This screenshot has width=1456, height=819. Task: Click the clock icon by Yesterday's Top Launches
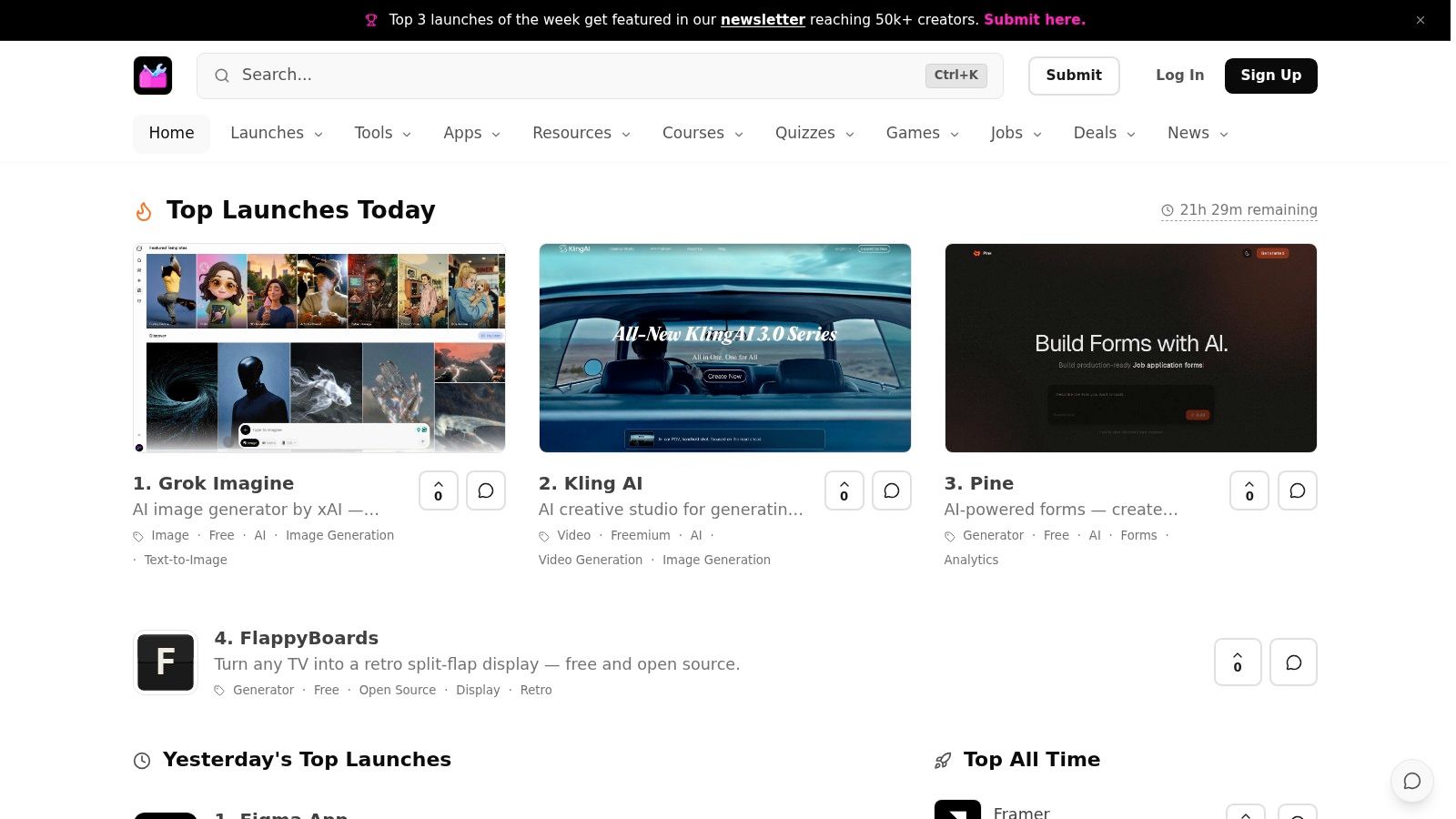142,761
